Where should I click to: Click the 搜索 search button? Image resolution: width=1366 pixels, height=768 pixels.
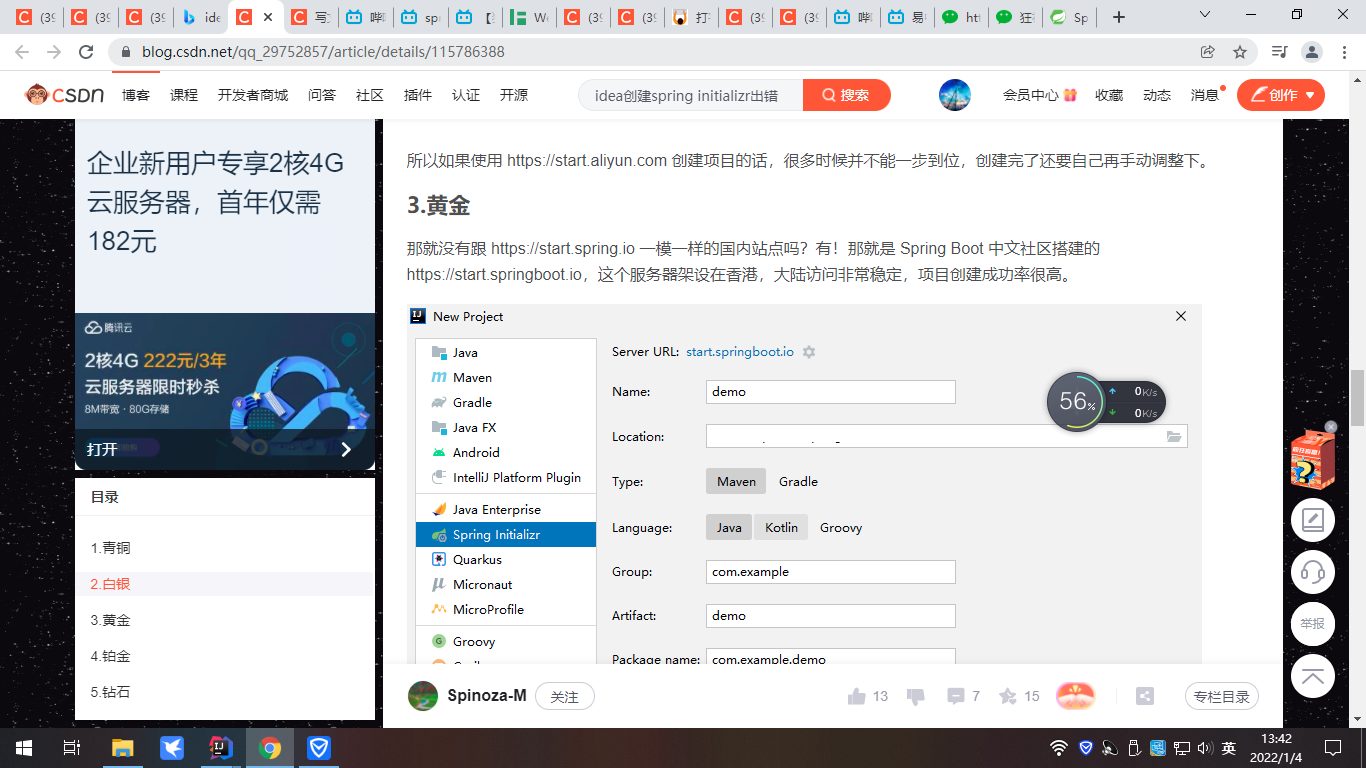(846, 95)
